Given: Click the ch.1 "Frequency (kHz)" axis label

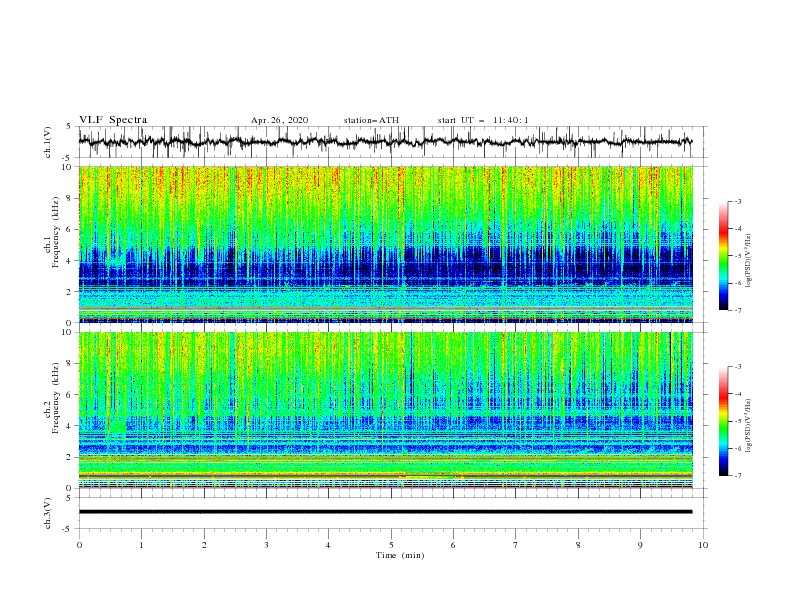Looking at the screenshot, I should click(x=56, y=233).
